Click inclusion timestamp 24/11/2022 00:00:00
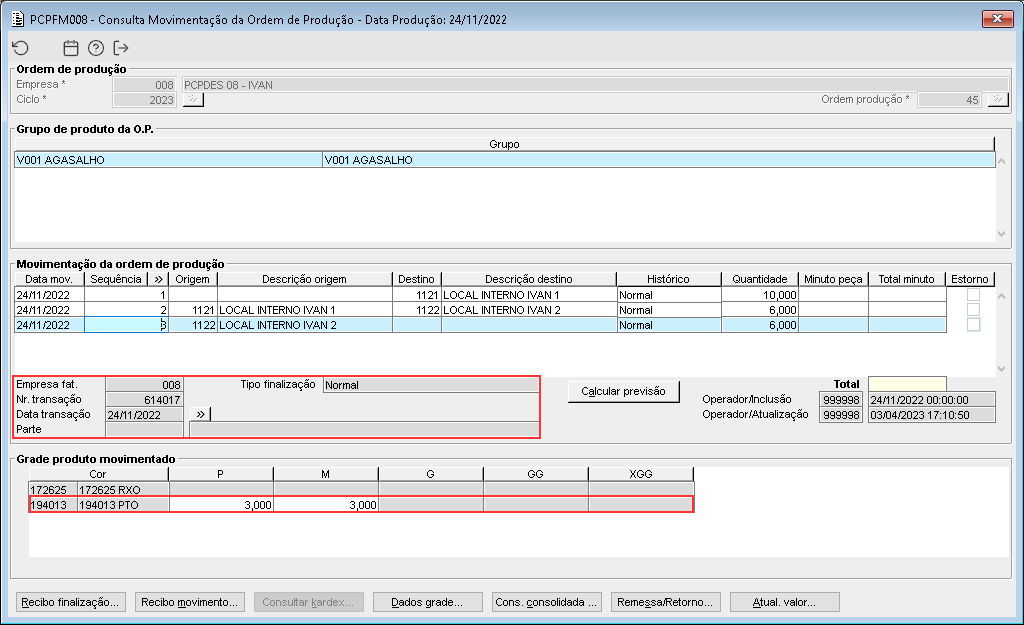 pos(932,400)
